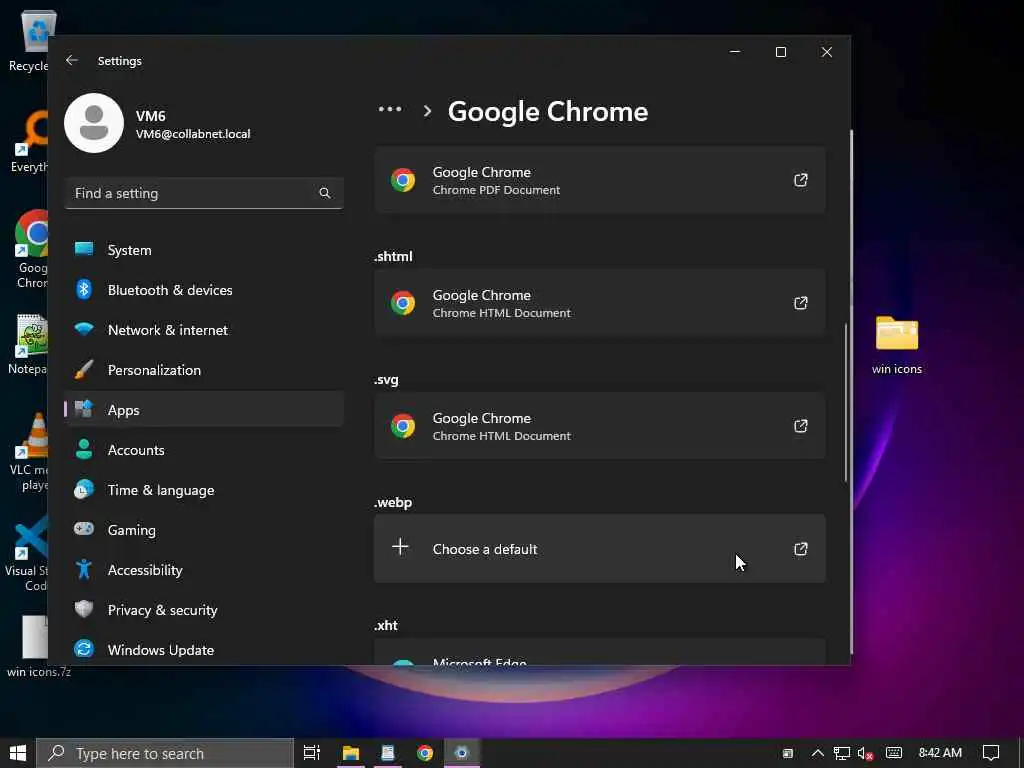The height and width of the screenshot is (768, 1024).
Task: Open Gaming category
Action: tap(204, 530)
